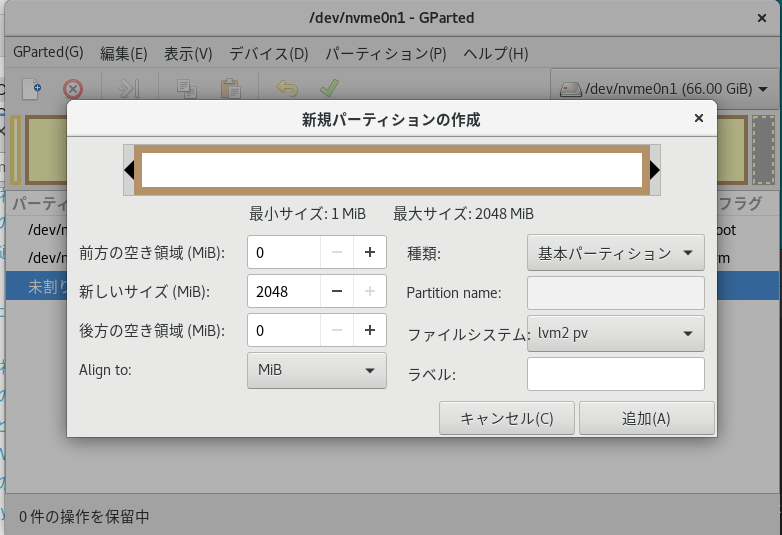Open the パーティション(P) menu

pos(386,53)
